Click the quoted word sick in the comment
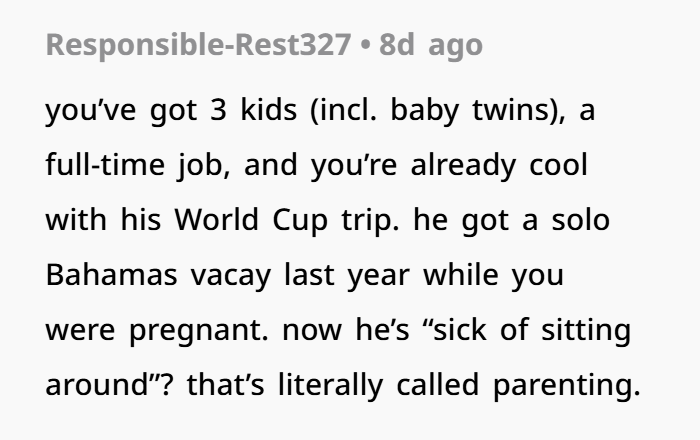Image resolution: width=700 pixels, height=440 pixels. tap(460, 330)
